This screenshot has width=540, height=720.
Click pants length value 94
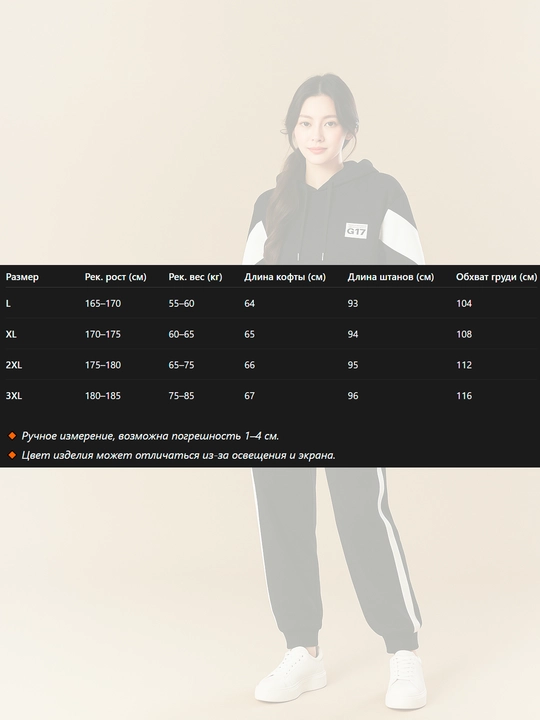[353, 334]
